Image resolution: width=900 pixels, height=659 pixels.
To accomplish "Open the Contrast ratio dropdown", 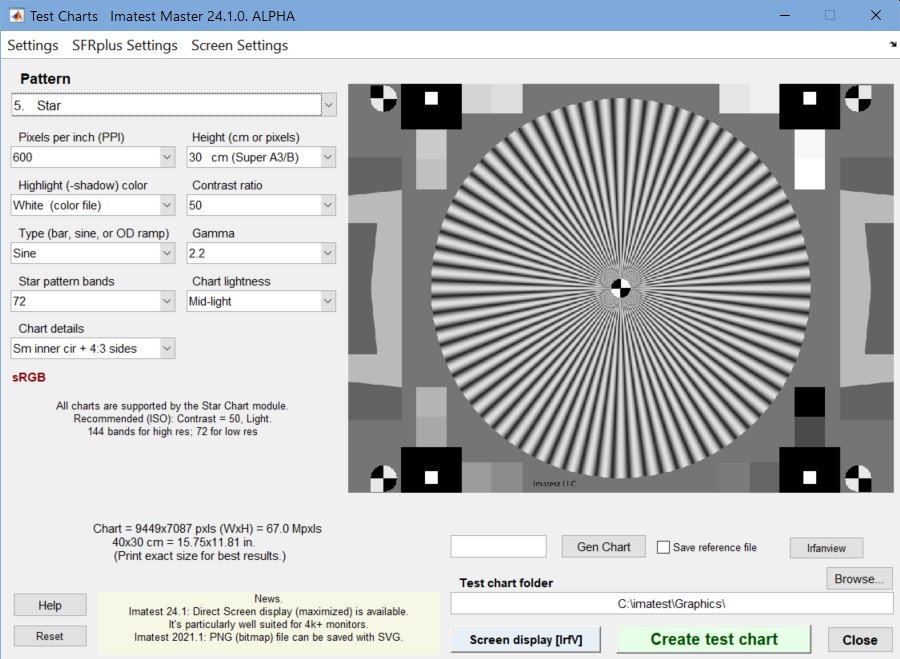I will click(261, 205).
